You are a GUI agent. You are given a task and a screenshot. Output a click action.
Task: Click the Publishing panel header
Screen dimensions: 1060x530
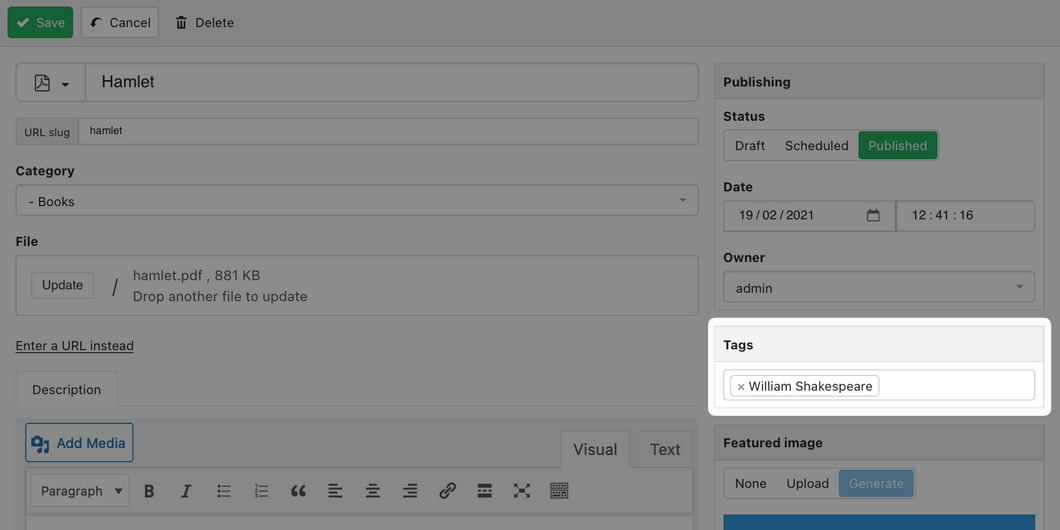pyautogui.click(x=879, y=82)
